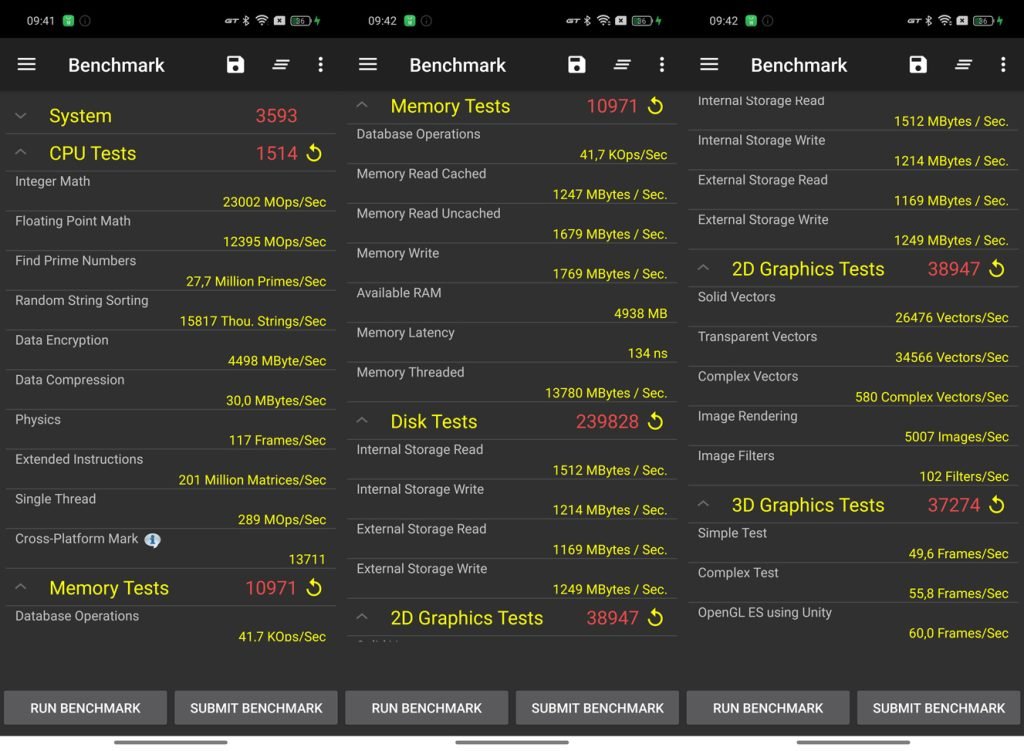The width and height of the screenshot is (1024, 751).
Task: Tap RUN BENCHMARK button in middle screen
Action: pos(426,708)
